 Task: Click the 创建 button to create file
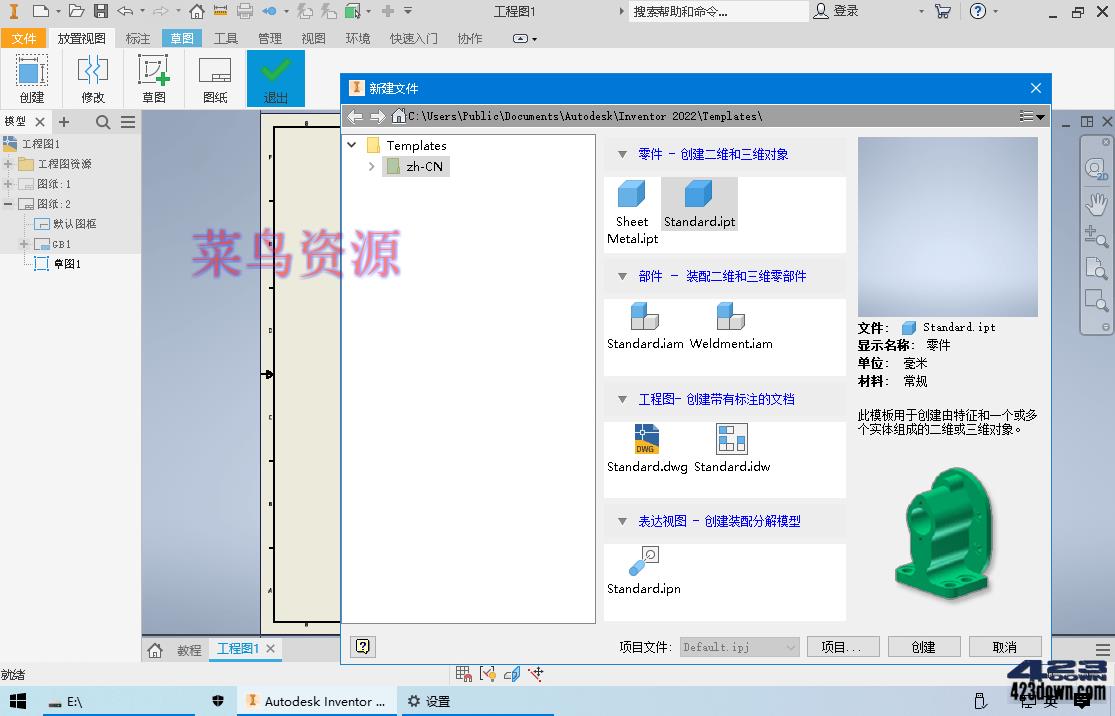pyautogui.click(x=922, y=646)
